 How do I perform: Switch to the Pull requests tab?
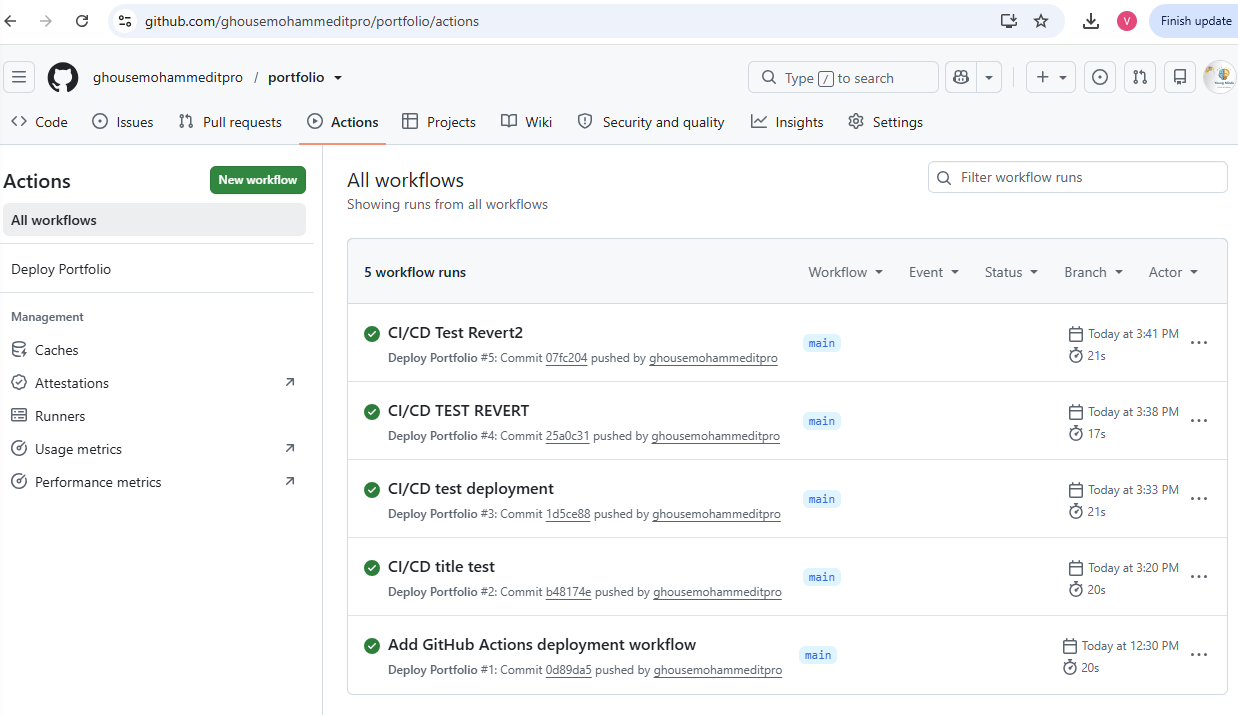[230, 122]
